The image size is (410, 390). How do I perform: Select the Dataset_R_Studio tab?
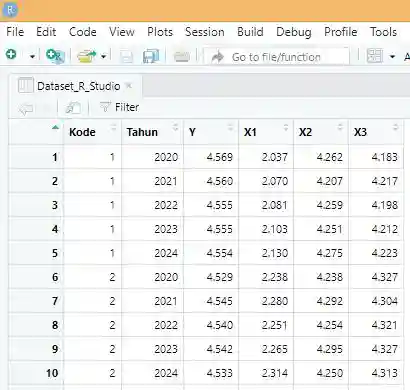(75, 86)
